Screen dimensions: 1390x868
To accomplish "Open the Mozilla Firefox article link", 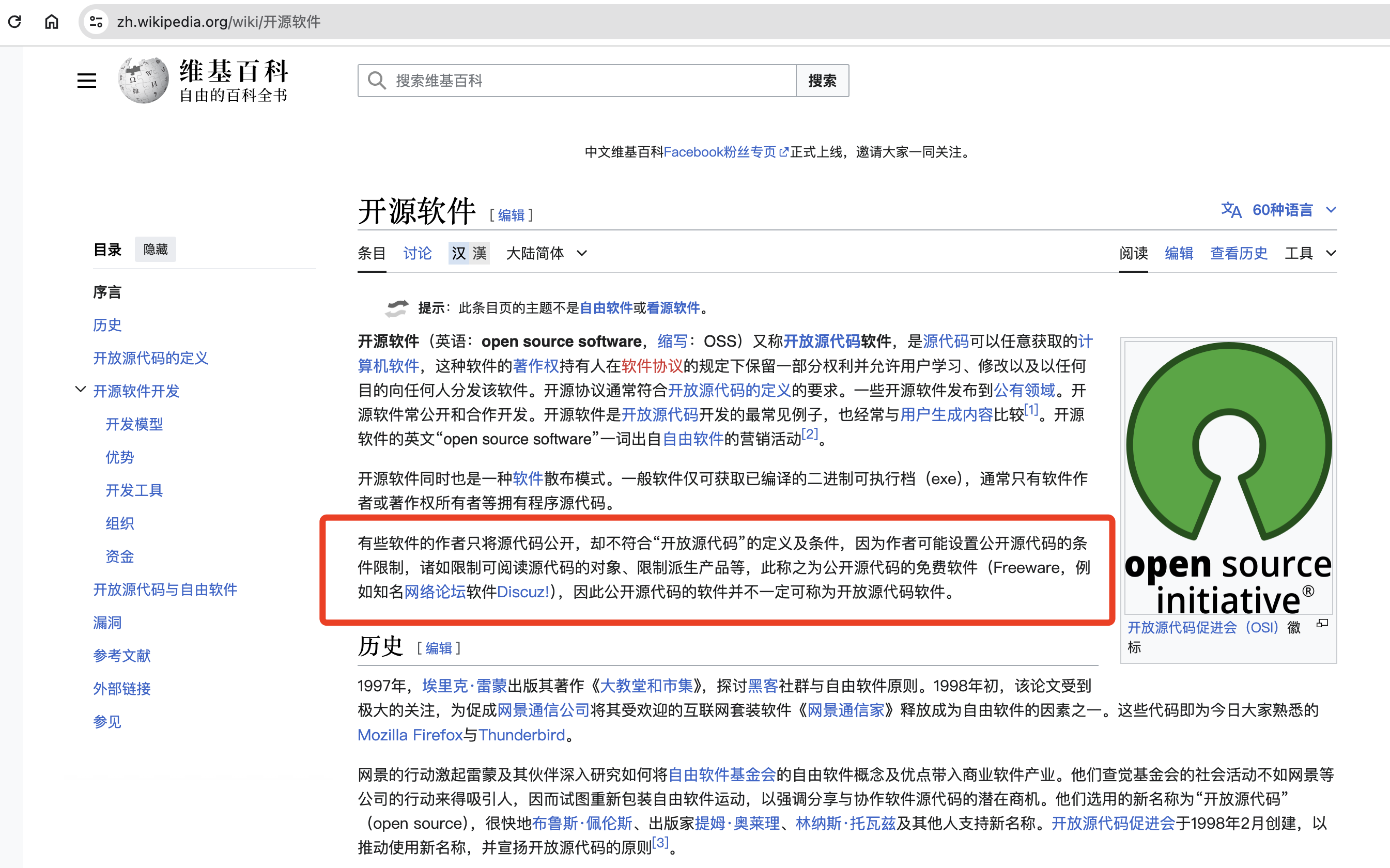I will pyautogui.click(x=410, y=735).
